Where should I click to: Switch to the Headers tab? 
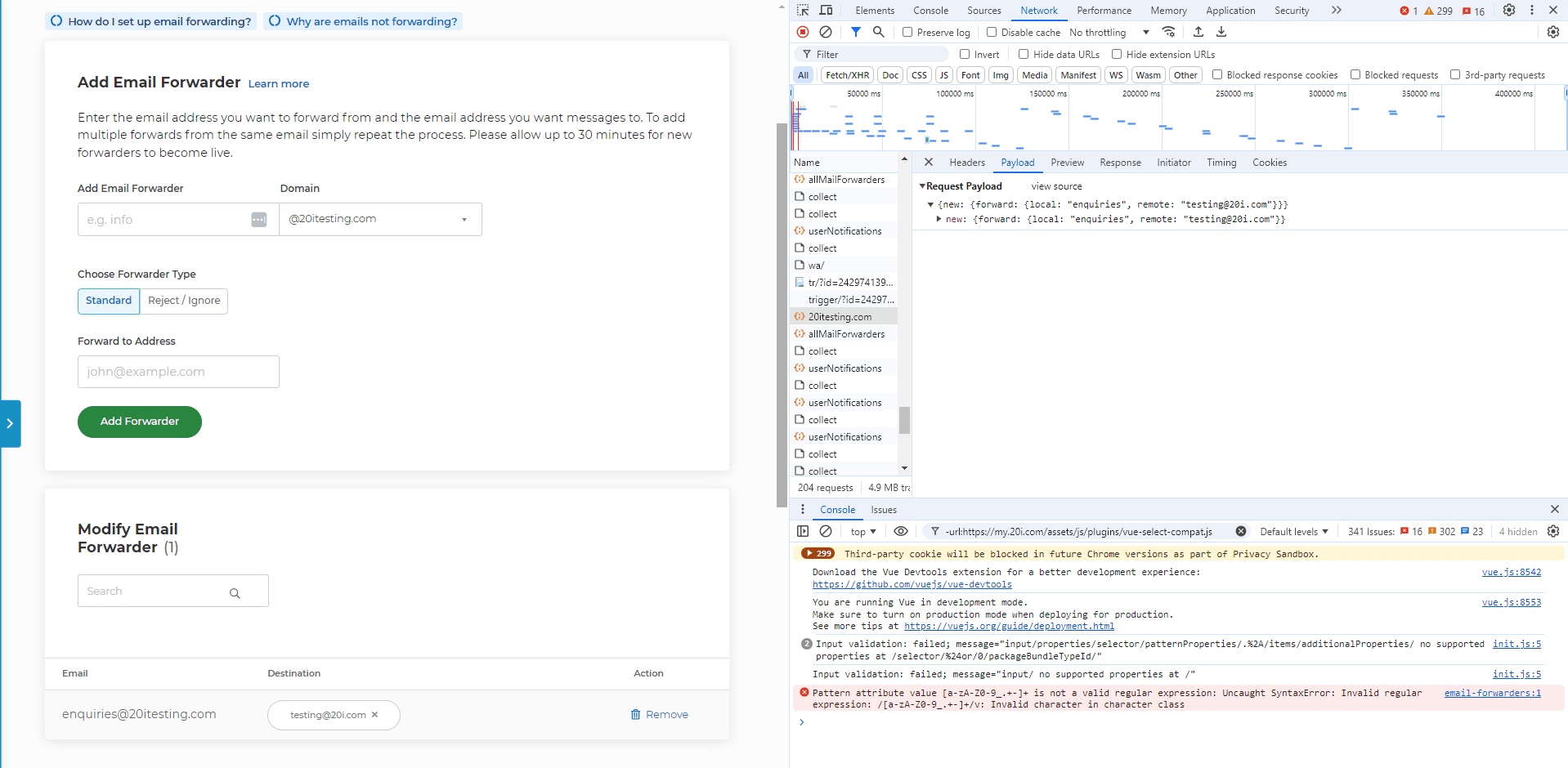(x=967, y=163)
